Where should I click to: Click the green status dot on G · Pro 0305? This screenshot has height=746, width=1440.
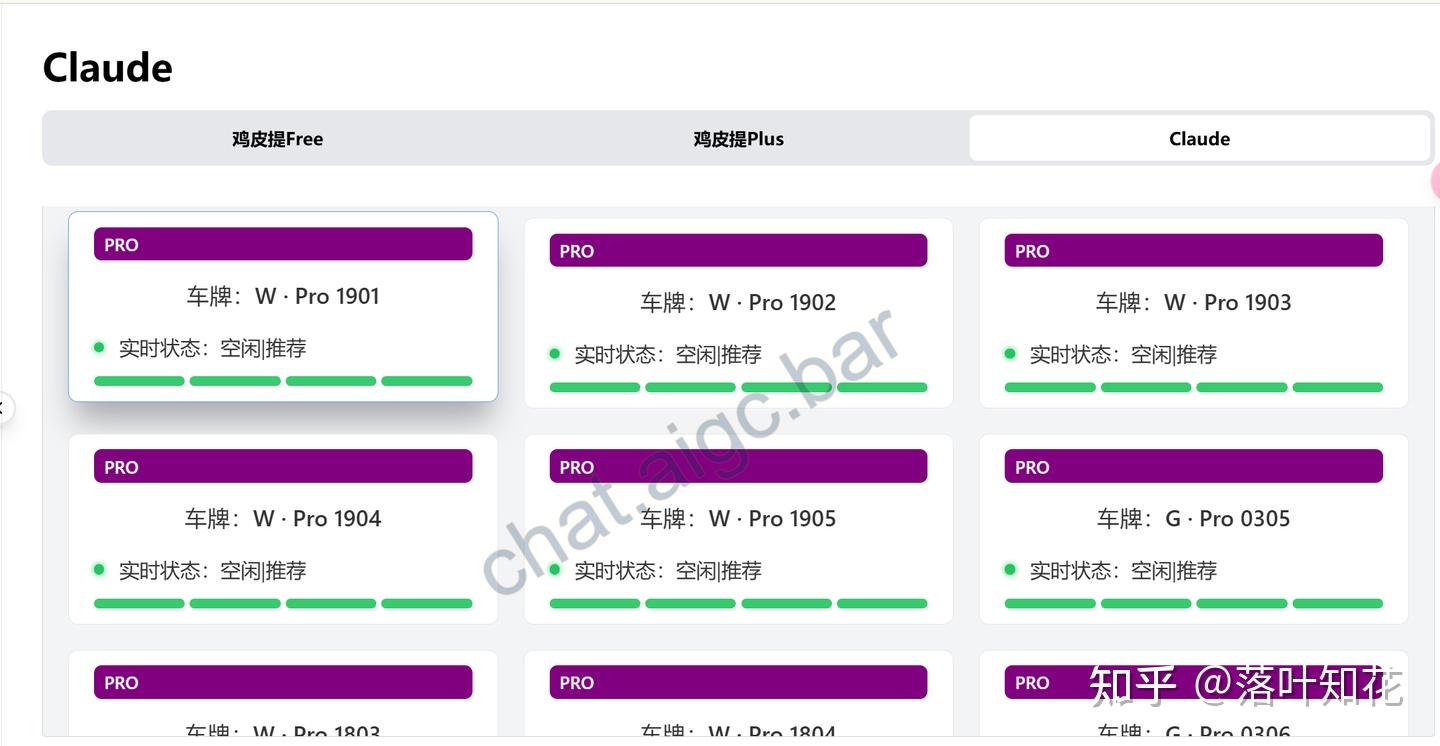coord(1010,569)
